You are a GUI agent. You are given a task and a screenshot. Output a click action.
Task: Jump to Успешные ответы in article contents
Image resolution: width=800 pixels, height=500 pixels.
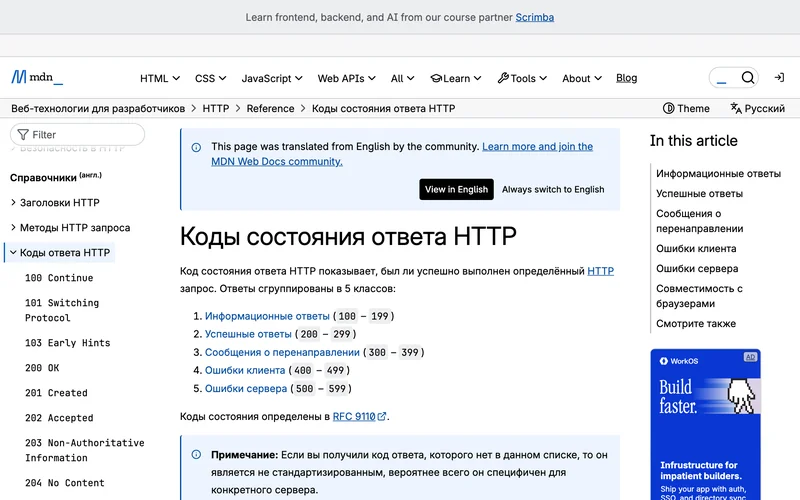[699, 193]
